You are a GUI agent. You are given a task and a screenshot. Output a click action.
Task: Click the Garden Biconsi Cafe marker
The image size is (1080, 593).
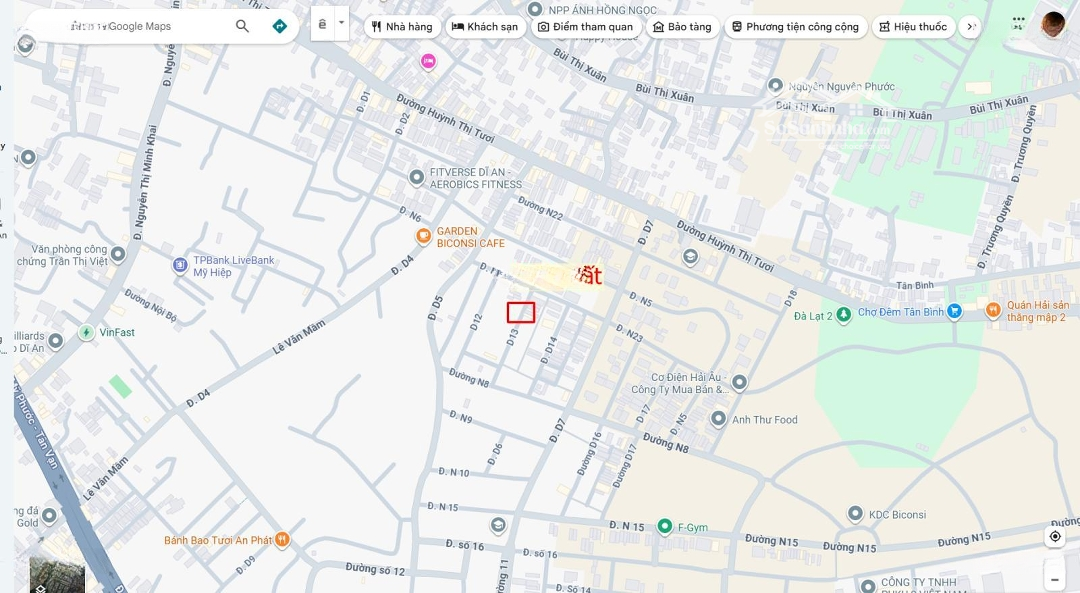[423, 237]
